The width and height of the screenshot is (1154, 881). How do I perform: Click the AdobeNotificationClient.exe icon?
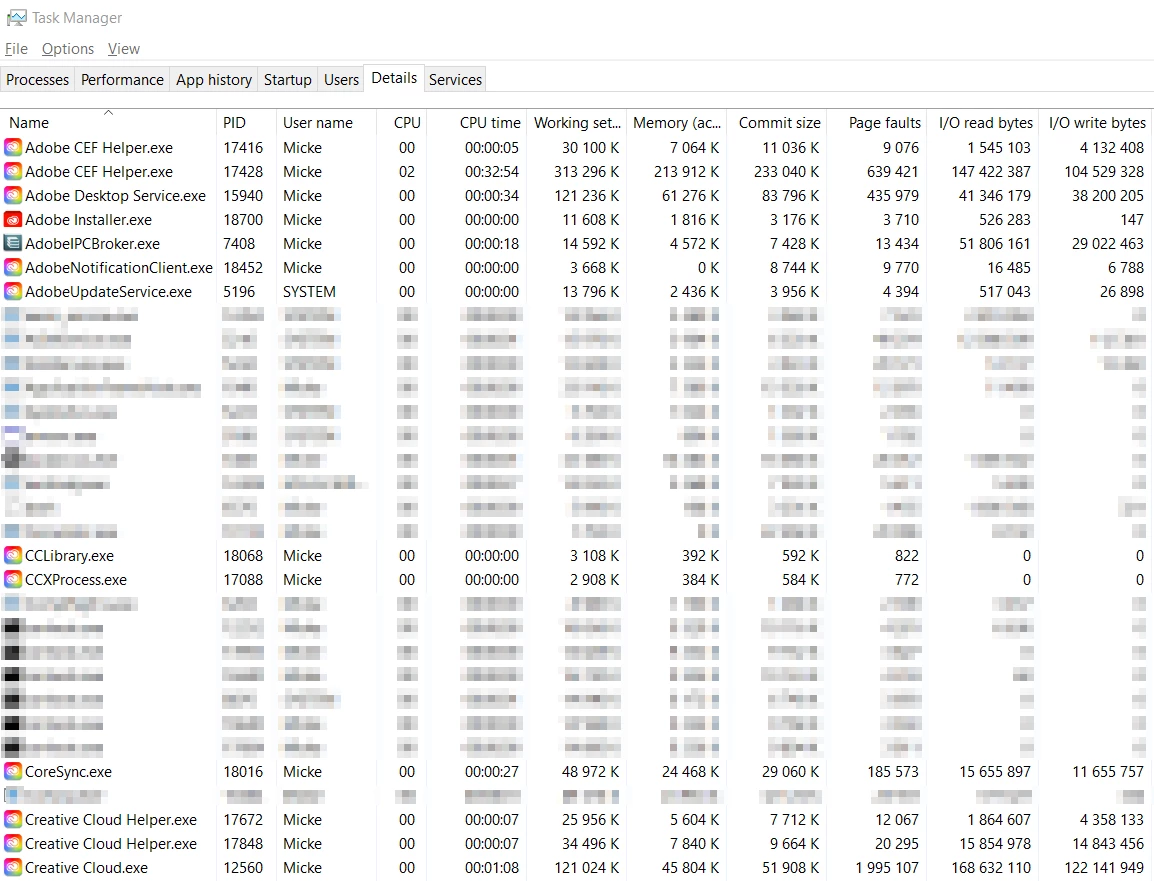tap(13, 268)
